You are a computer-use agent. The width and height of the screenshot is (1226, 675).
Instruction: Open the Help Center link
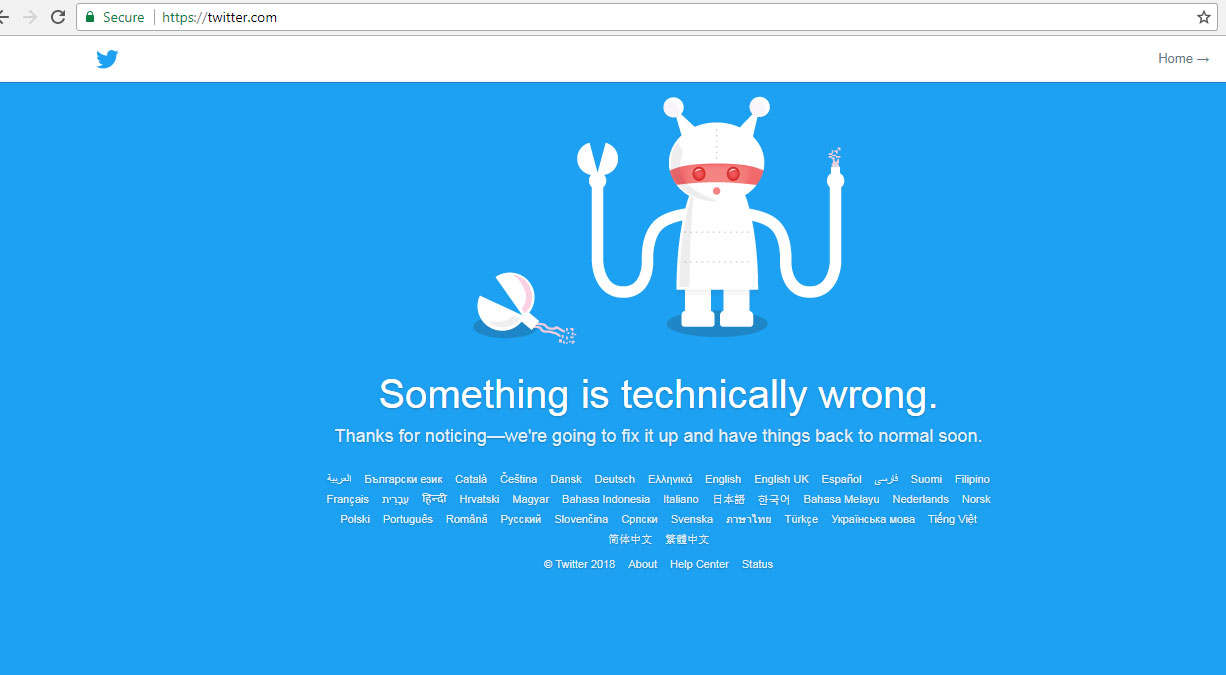click(x=699, y=564)
